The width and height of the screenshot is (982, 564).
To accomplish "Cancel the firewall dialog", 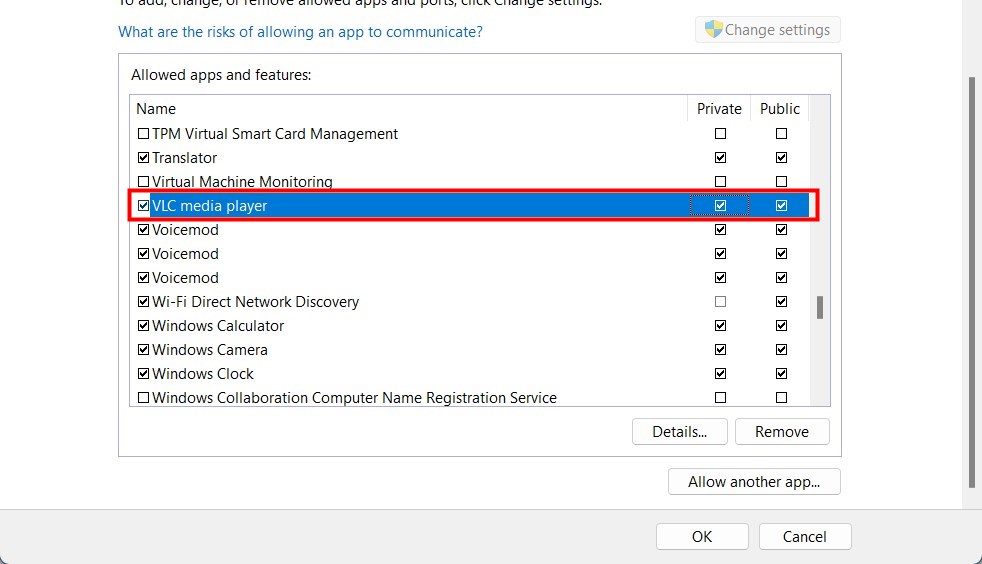I will [x=805, y=536].
